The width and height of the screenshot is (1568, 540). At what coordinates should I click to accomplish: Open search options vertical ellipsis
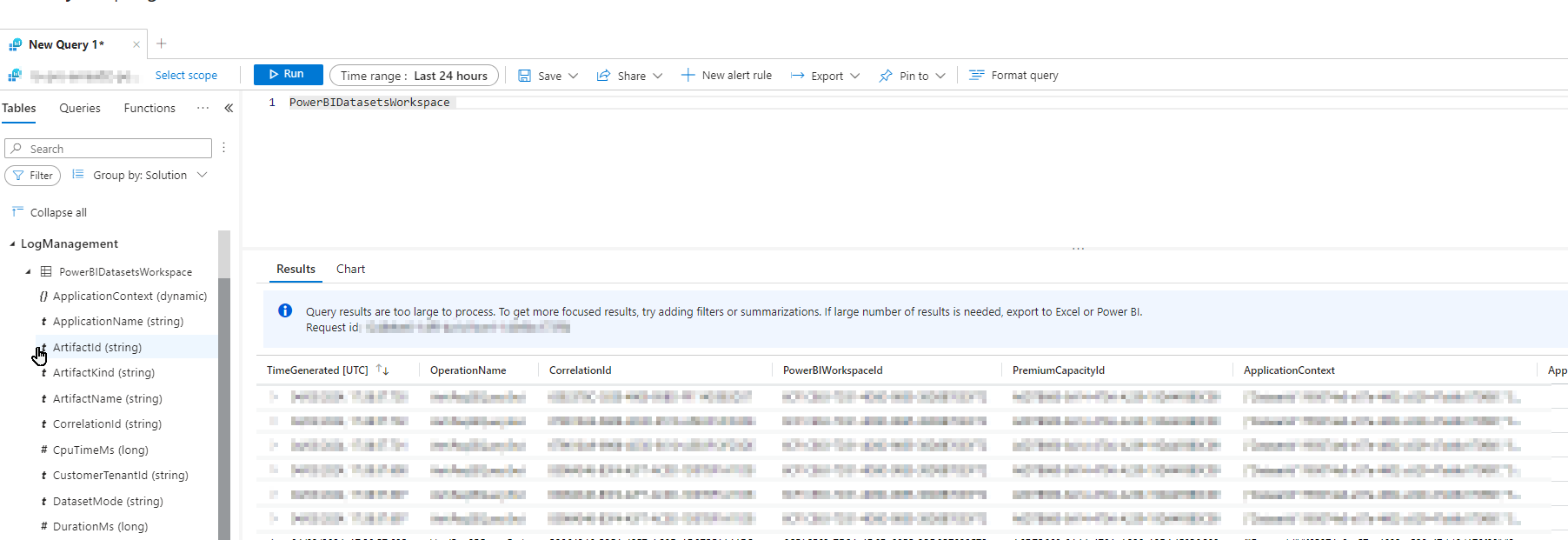pyautogui.click(x=223, y=148)
